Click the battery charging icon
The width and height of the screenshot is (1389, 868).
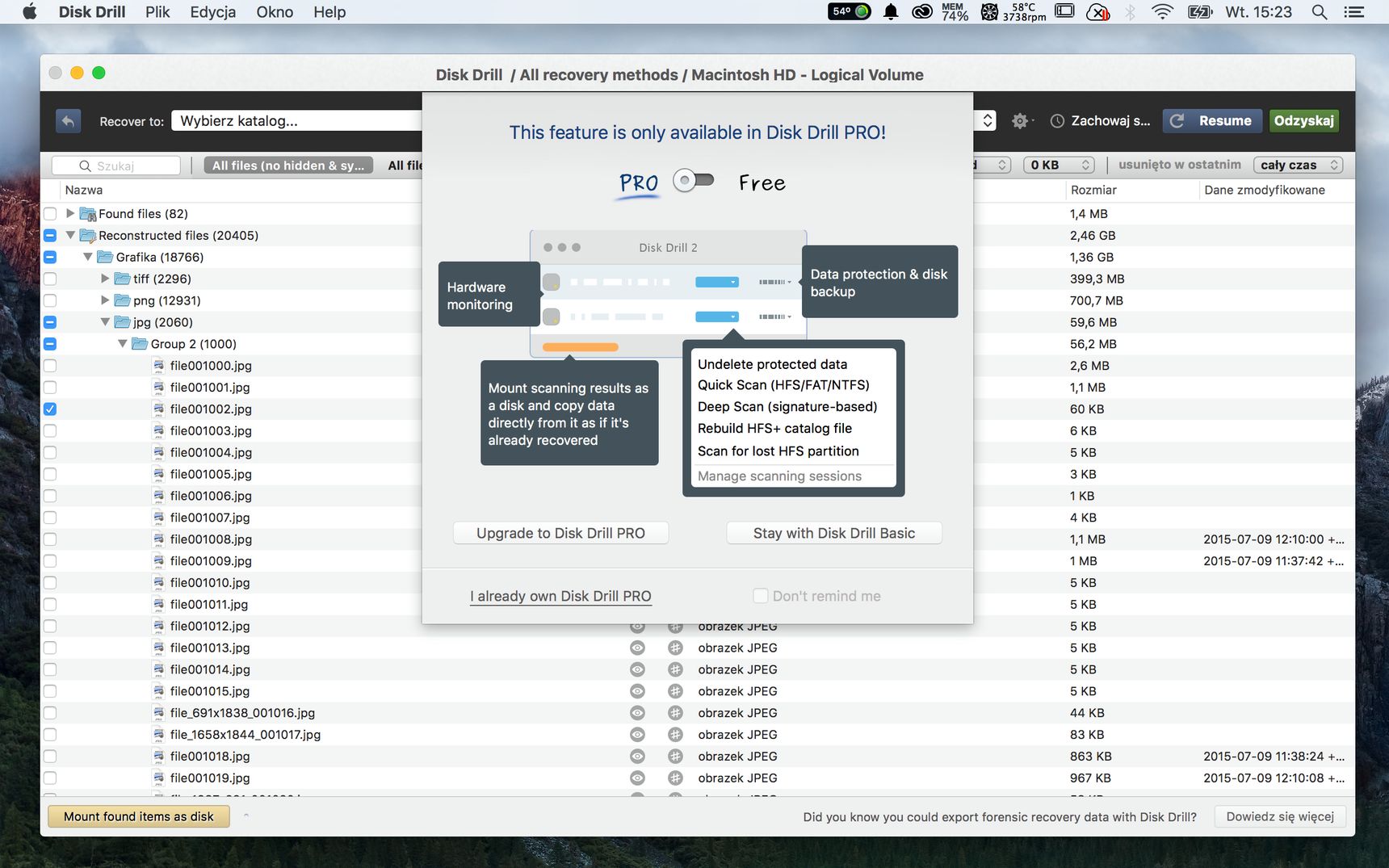coord(1200,12)
